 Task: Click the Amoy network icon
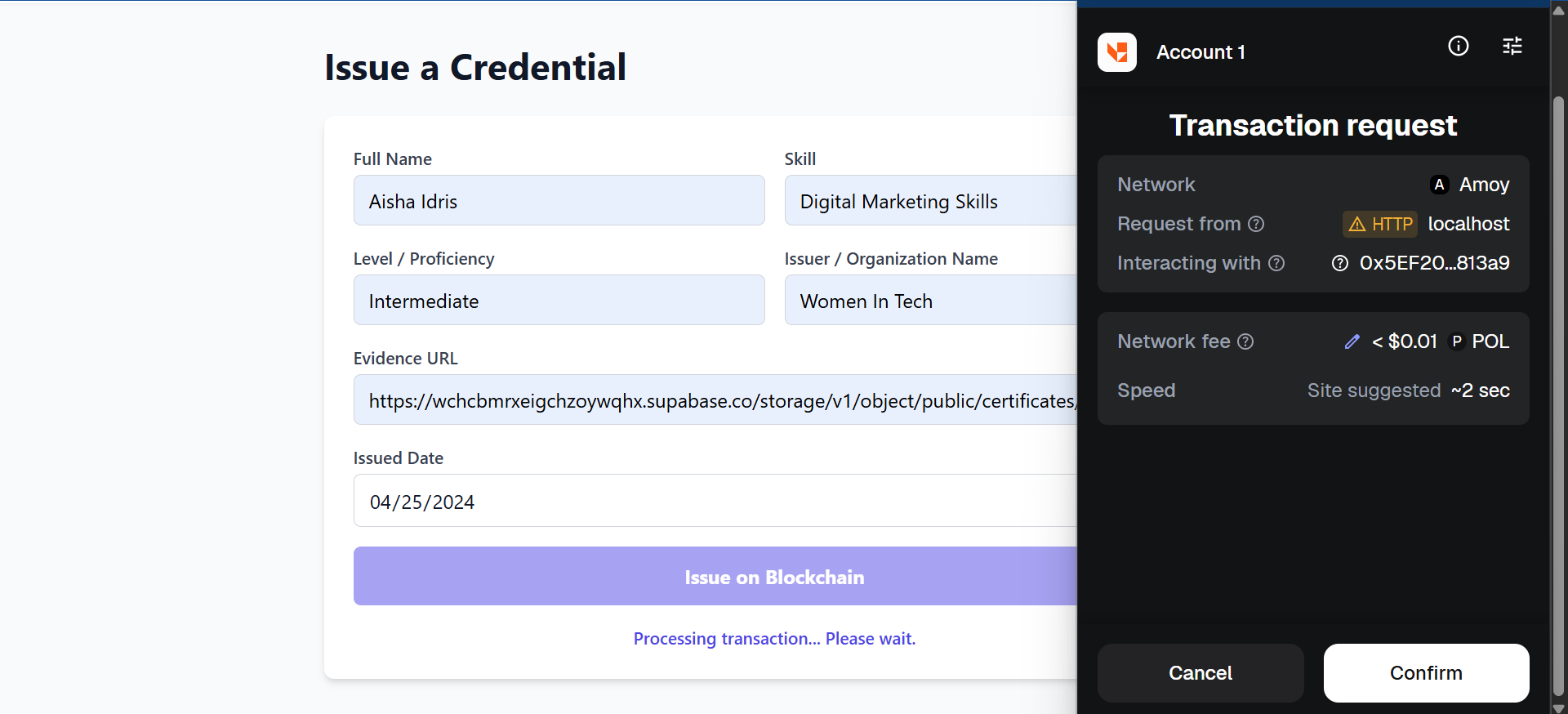[1439, 185]
